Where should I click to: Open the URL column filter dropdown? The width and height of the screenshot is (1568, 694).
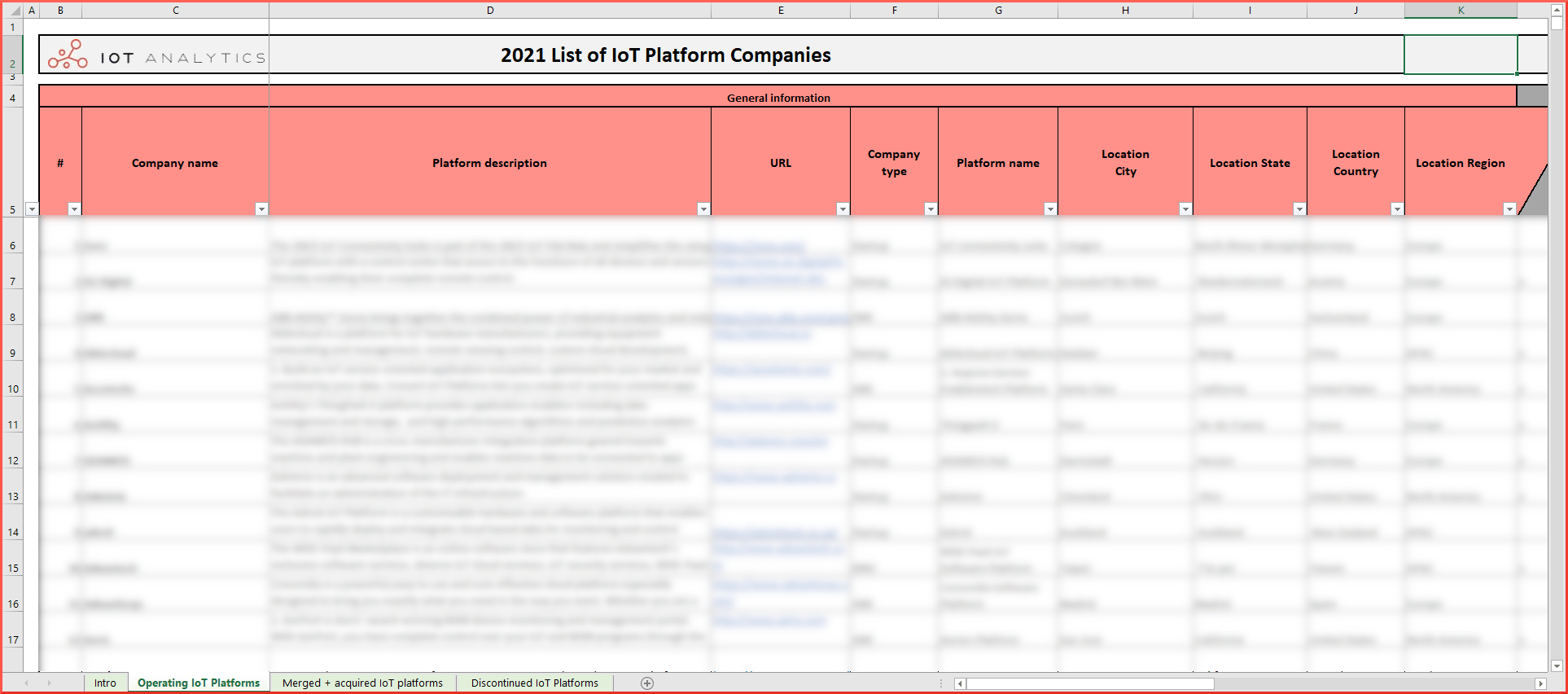(x=843, y=209)
